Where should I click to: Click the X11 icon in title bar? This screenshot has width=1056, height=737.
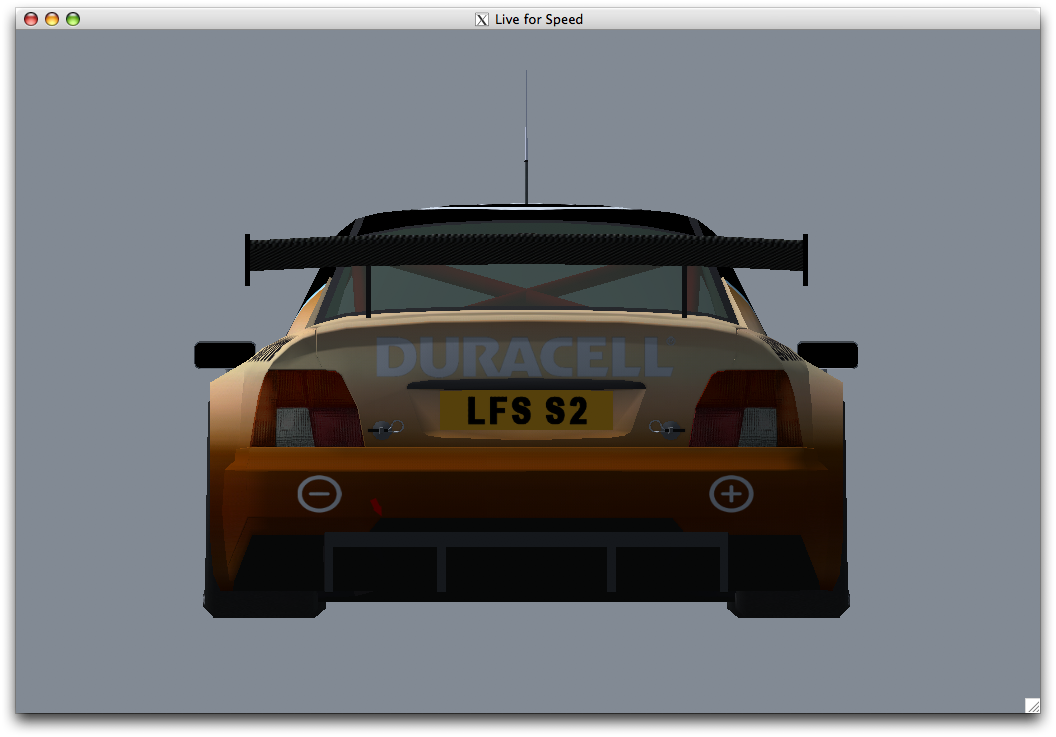point(482,20)
